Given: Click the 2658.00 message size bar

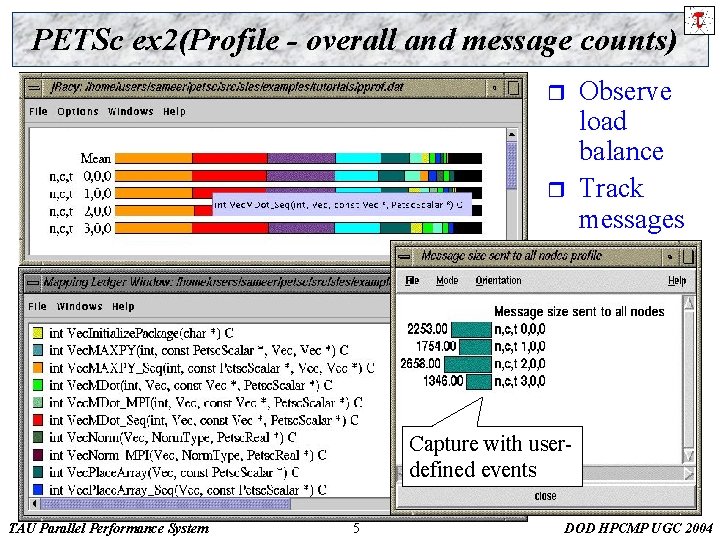Looking at the screenshot, I should point(468,364).
